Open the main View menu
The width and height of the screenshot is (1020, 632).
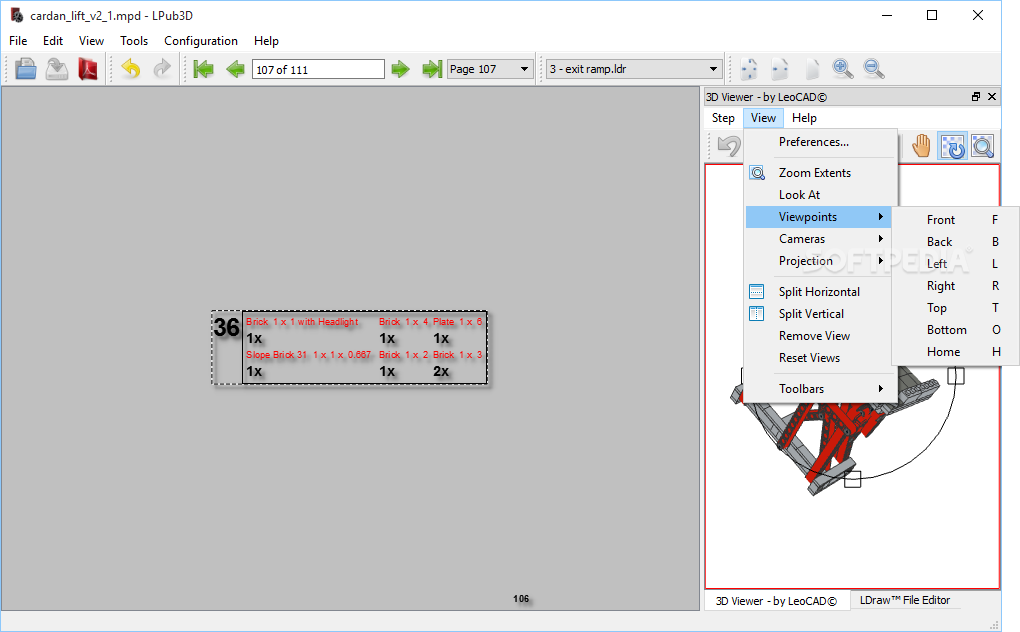(x=91, y=40)
